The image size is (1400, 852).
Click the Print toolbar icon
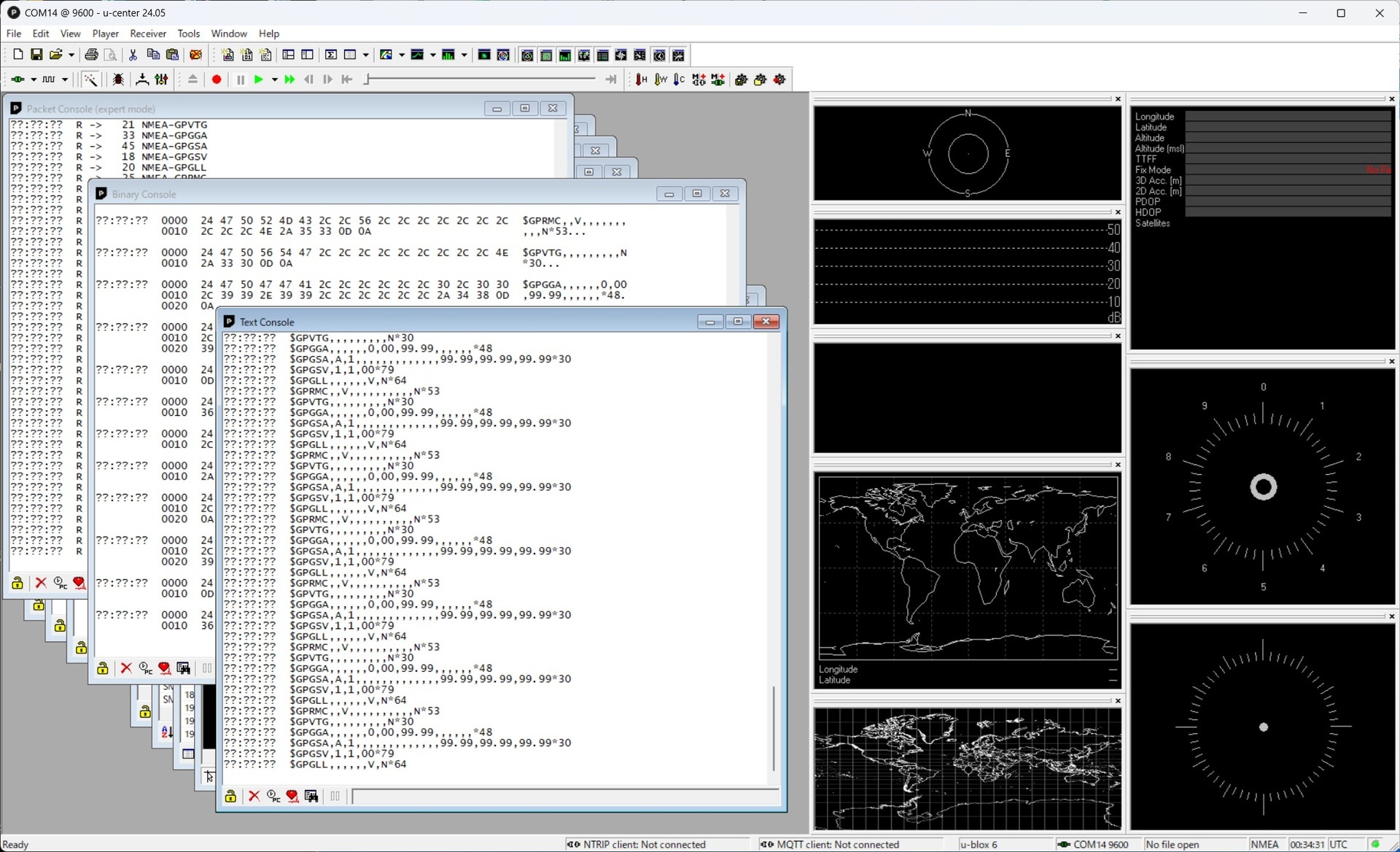[x=91, y=55]
